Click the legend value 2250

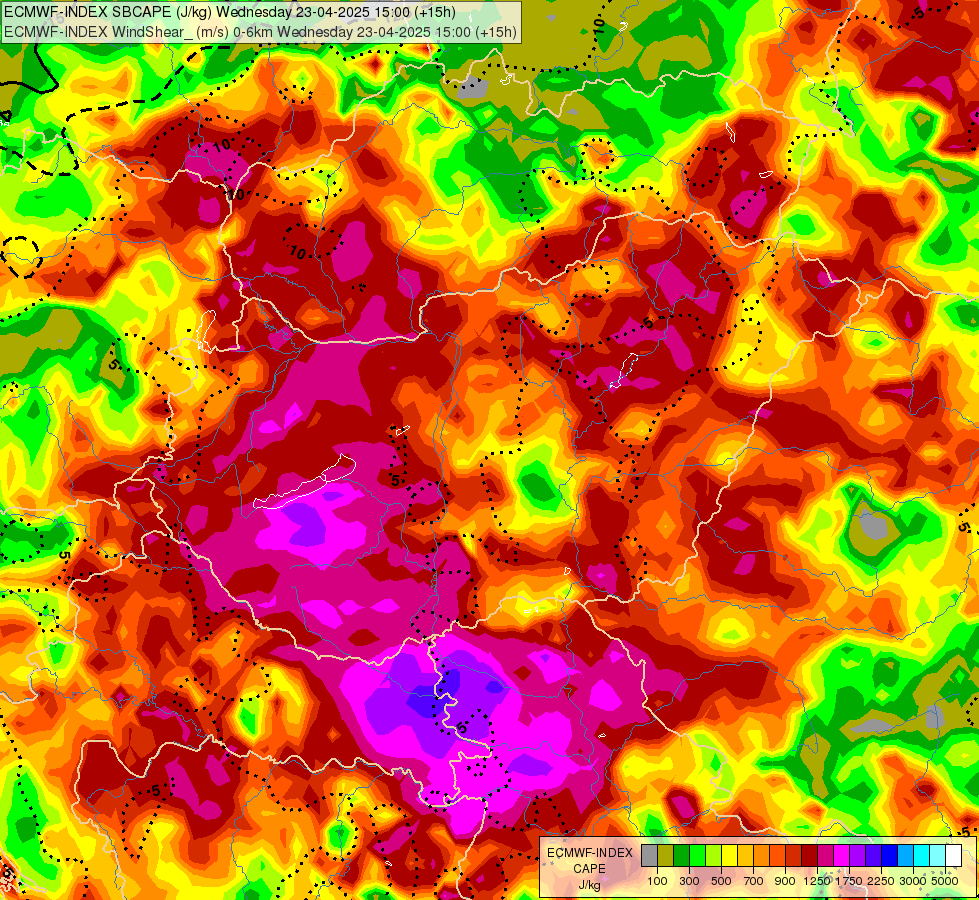(881, 881)
